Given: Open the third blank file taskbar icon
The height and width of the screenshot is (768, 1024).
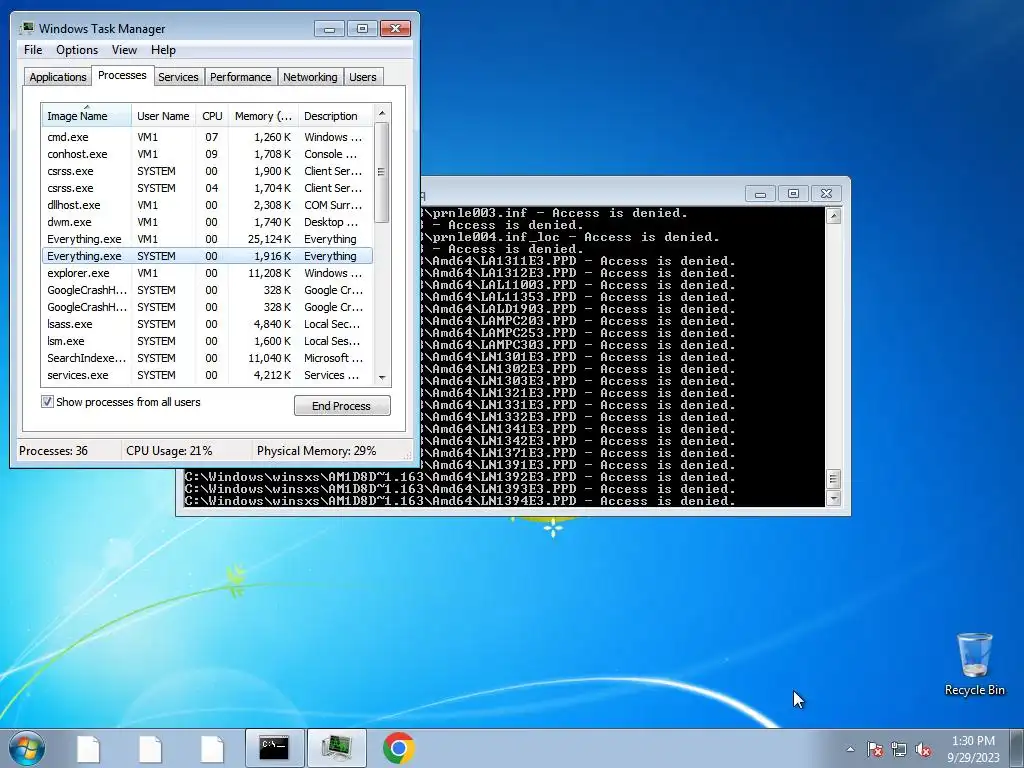Looking at the screenshot, I should pos(212,748).
